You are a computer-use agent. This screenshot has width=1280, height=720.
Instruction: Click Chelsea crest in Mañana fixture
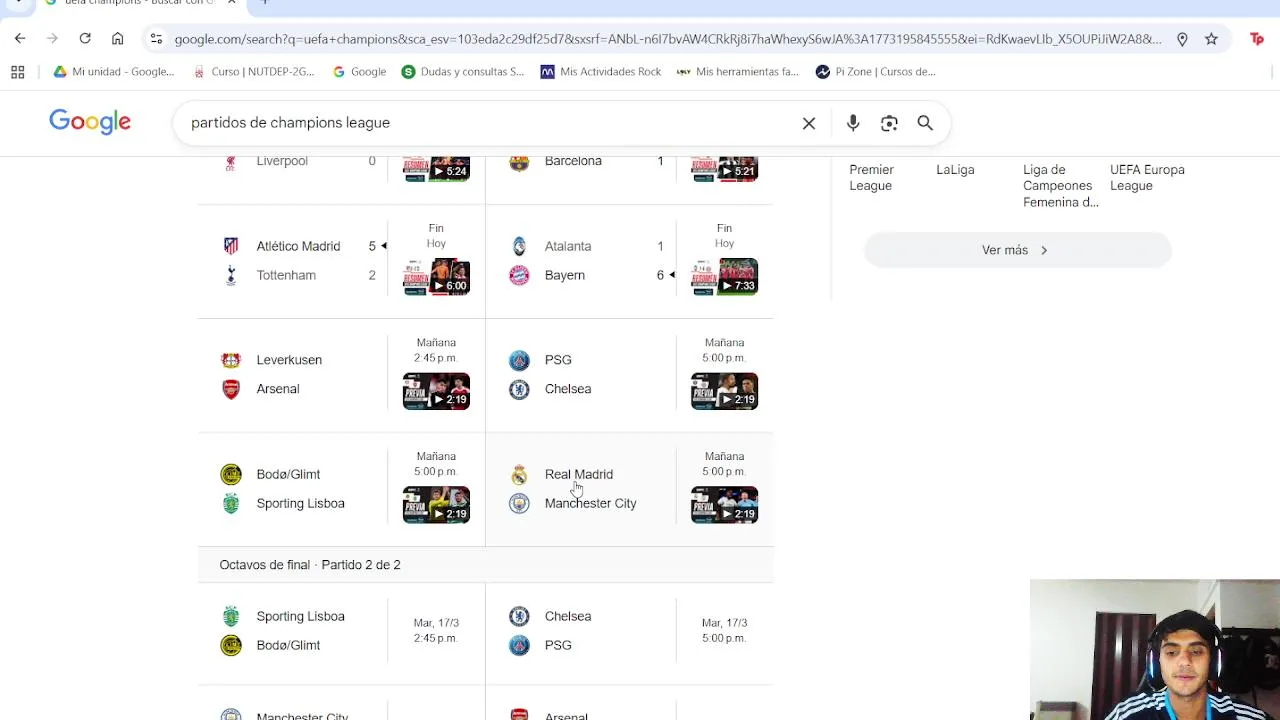tap(519, 389)
